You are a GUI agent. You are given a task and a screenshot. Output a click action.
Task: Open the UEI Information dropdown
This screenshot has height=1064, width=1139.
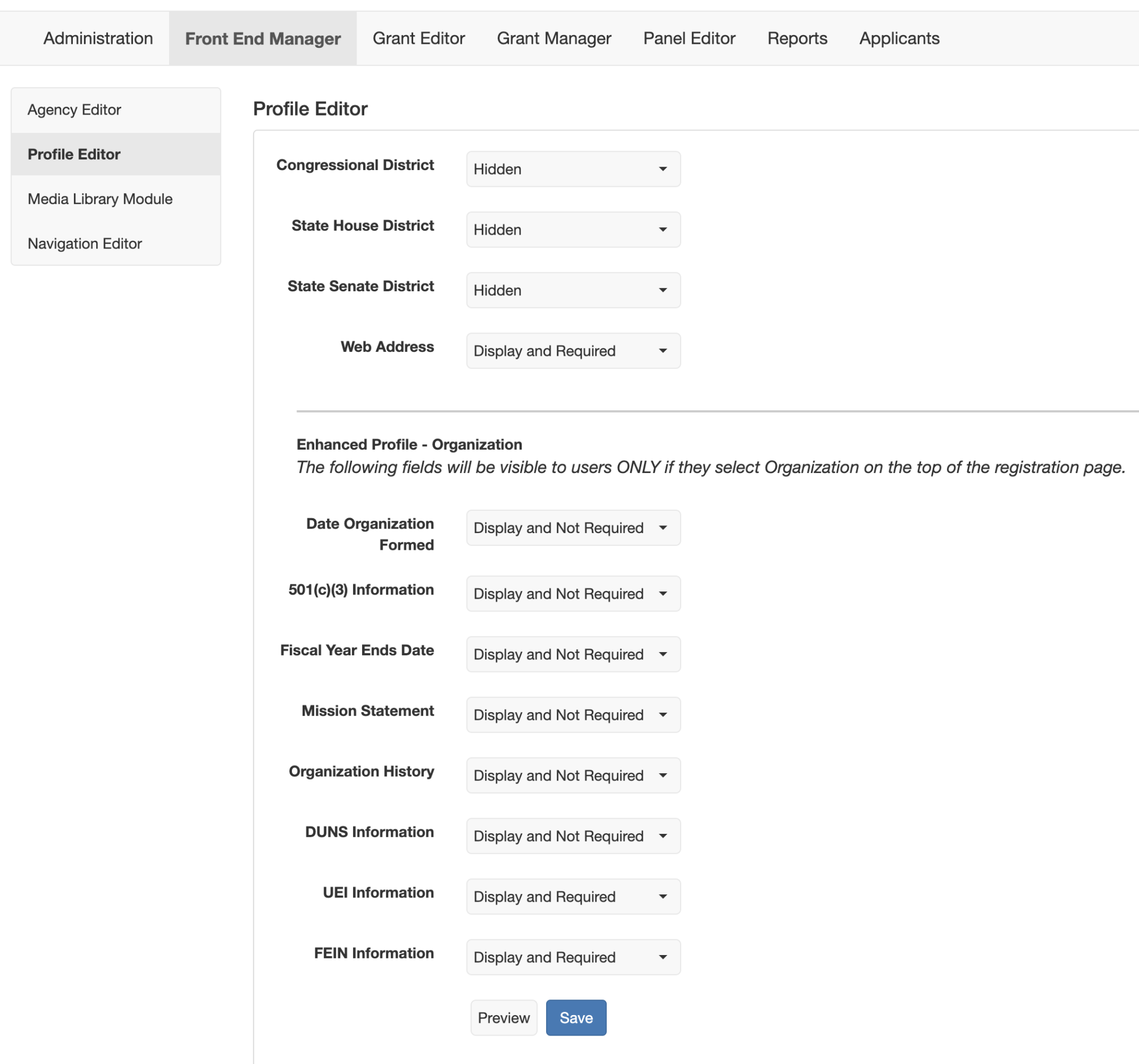(573, 896)
